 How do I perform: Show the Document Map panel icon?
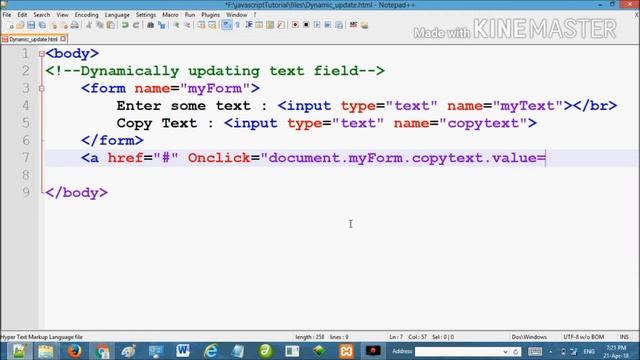click(x=270, y=25)
